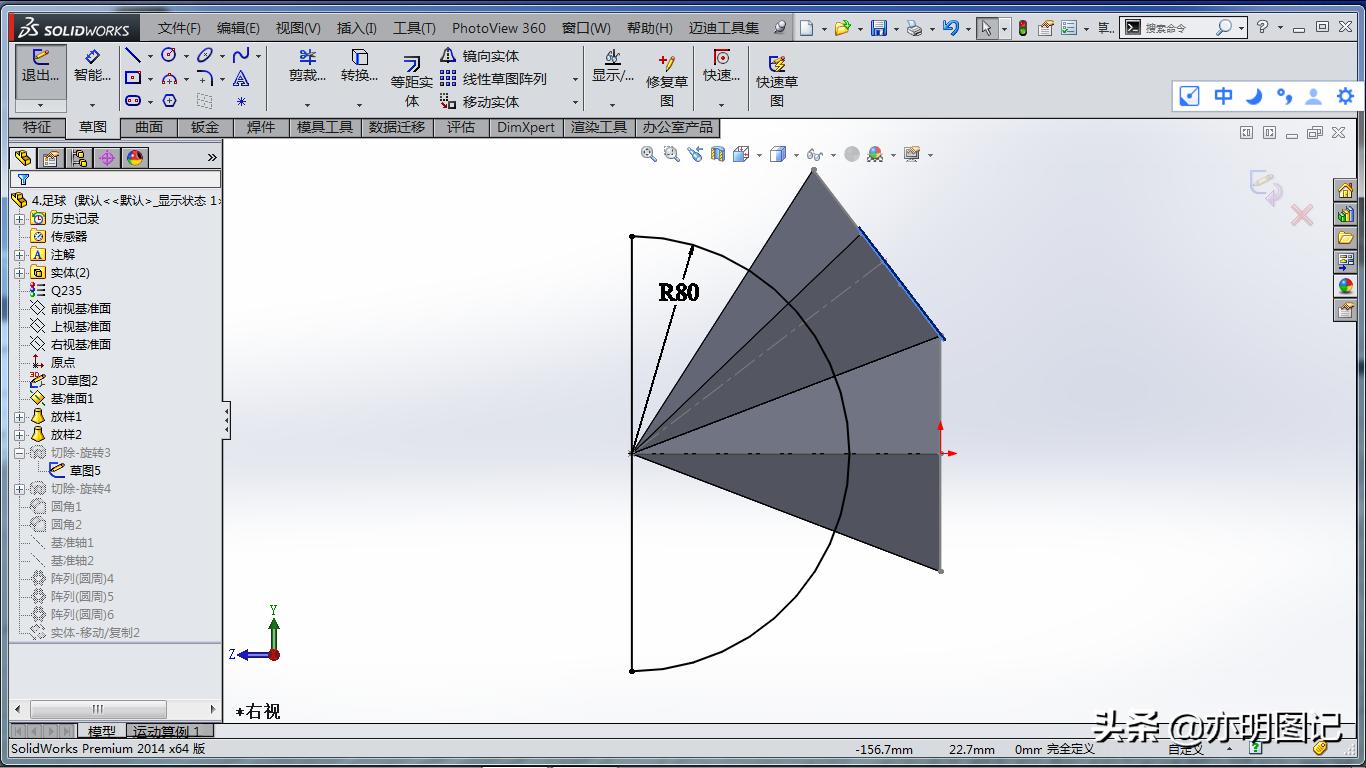Select the Smart Dimension (智能) tool
Viewport: 1366px width, 768px height.
coord(92,66)
